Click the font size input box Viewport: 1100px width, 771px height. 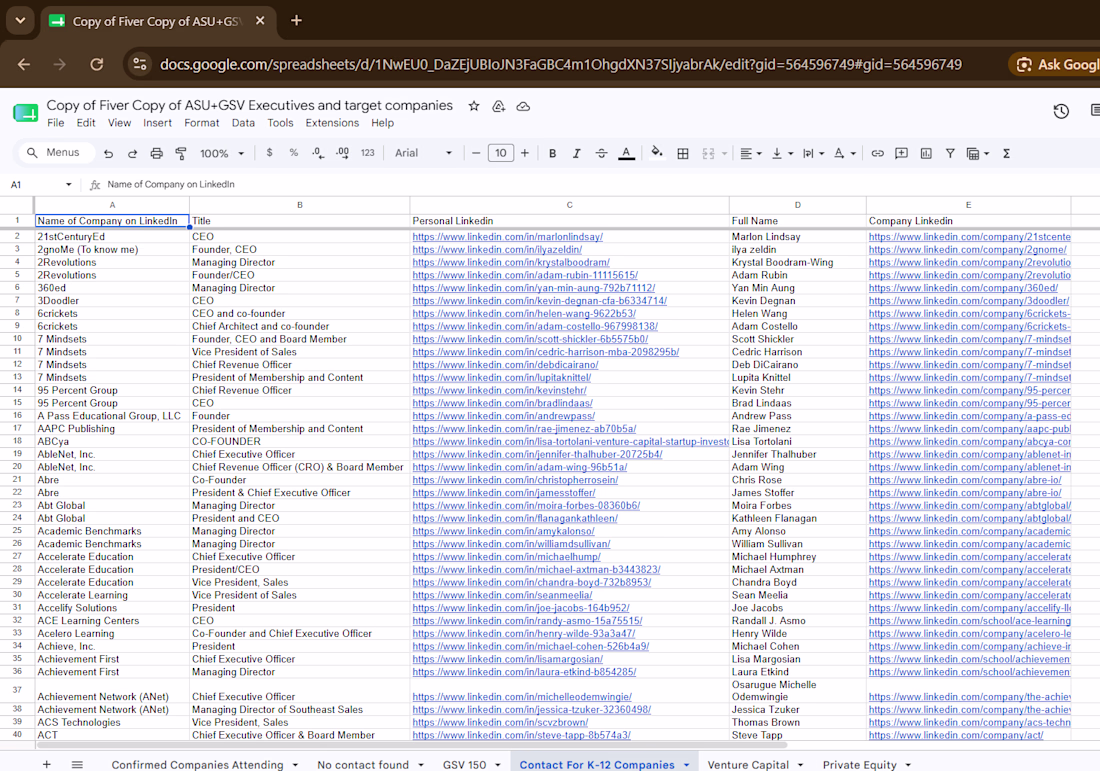coord(500,153)
